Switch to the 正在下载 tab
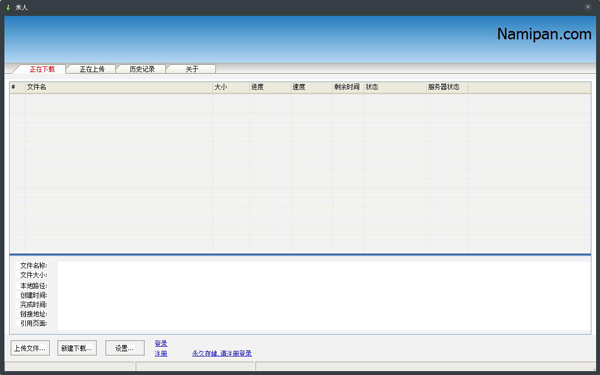Screen dimensions: 600x375 coord(41,69)
